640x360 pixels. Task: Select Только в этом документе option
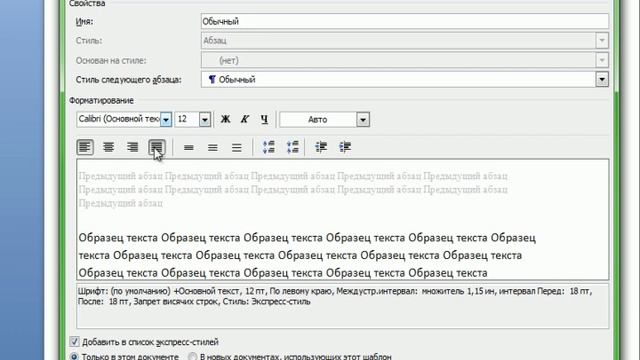pos(74,356)
